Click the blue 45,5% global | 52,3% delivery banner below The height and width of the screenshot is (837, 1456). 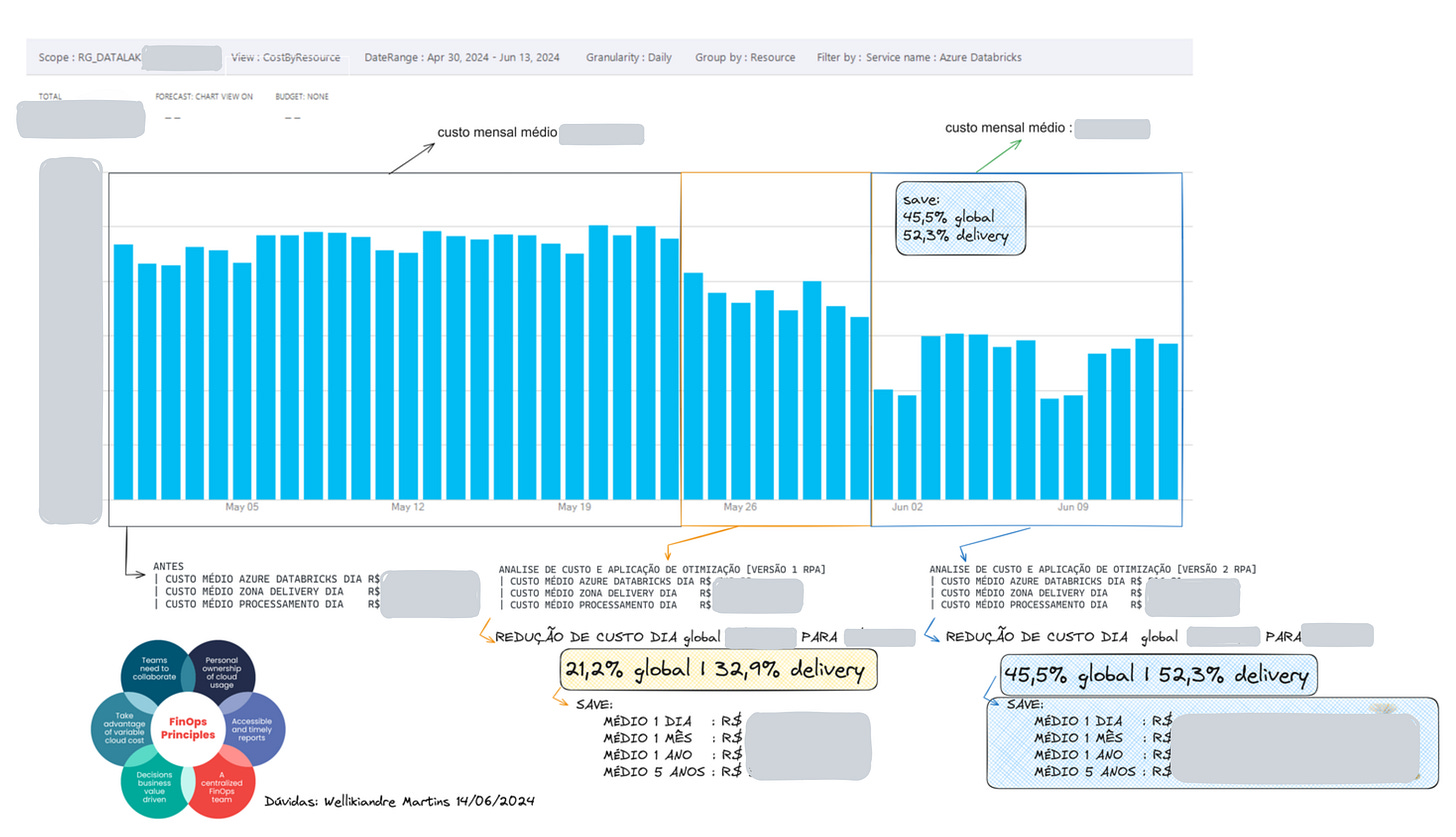[1158, 675]
